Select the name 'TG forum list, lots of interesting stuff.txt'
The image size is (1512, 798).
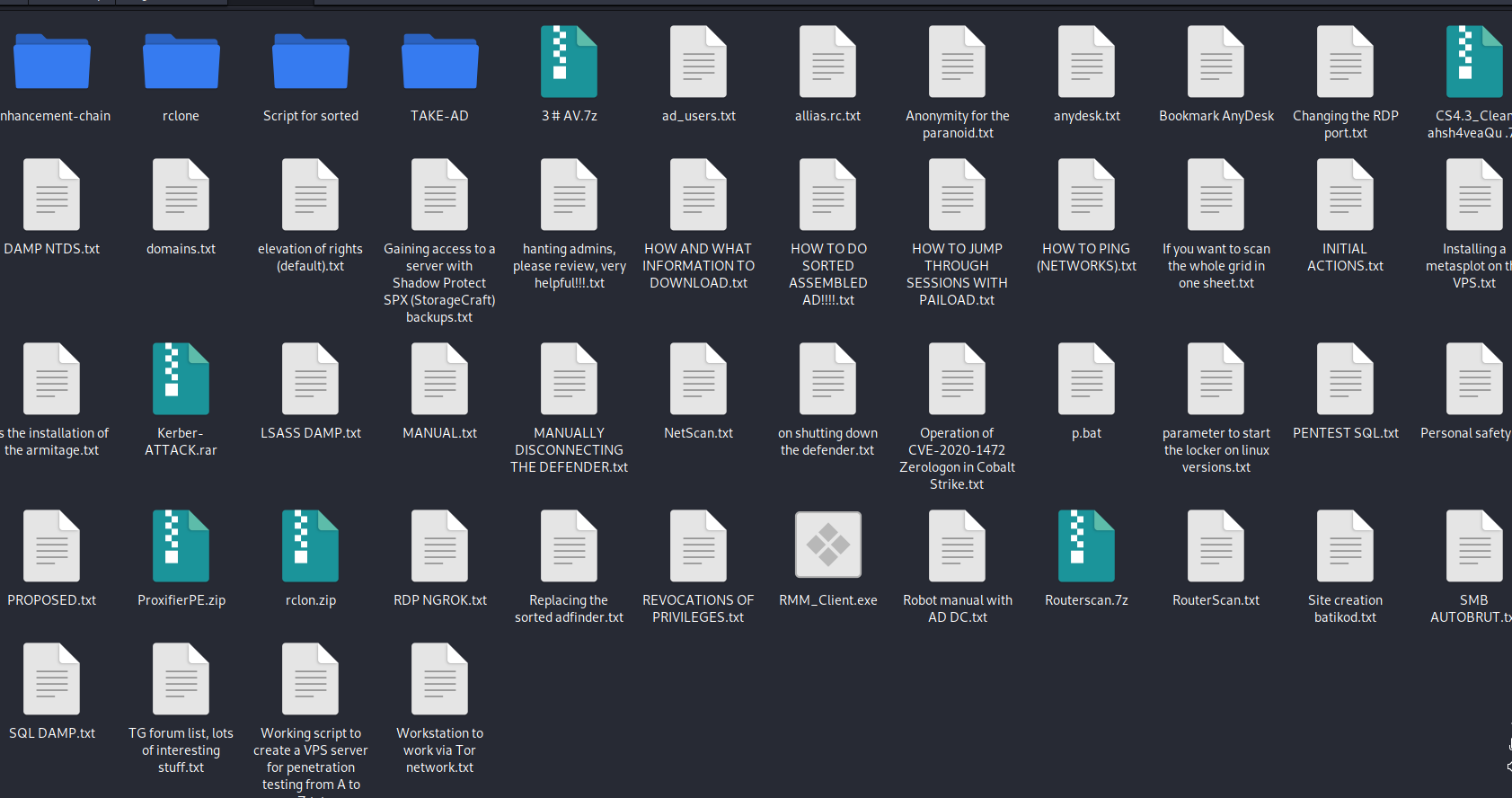coord(181,750)
